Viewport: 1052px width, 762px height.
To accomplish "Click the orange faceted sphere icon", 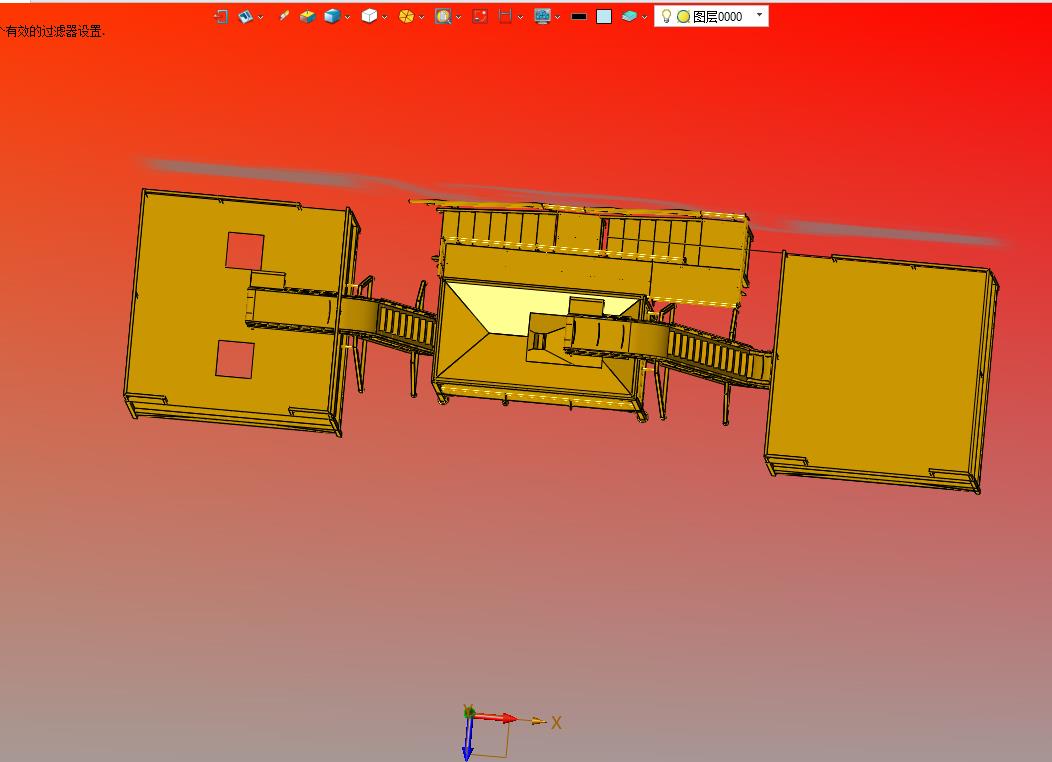I will pyautogui.click(x=406, y=17).
